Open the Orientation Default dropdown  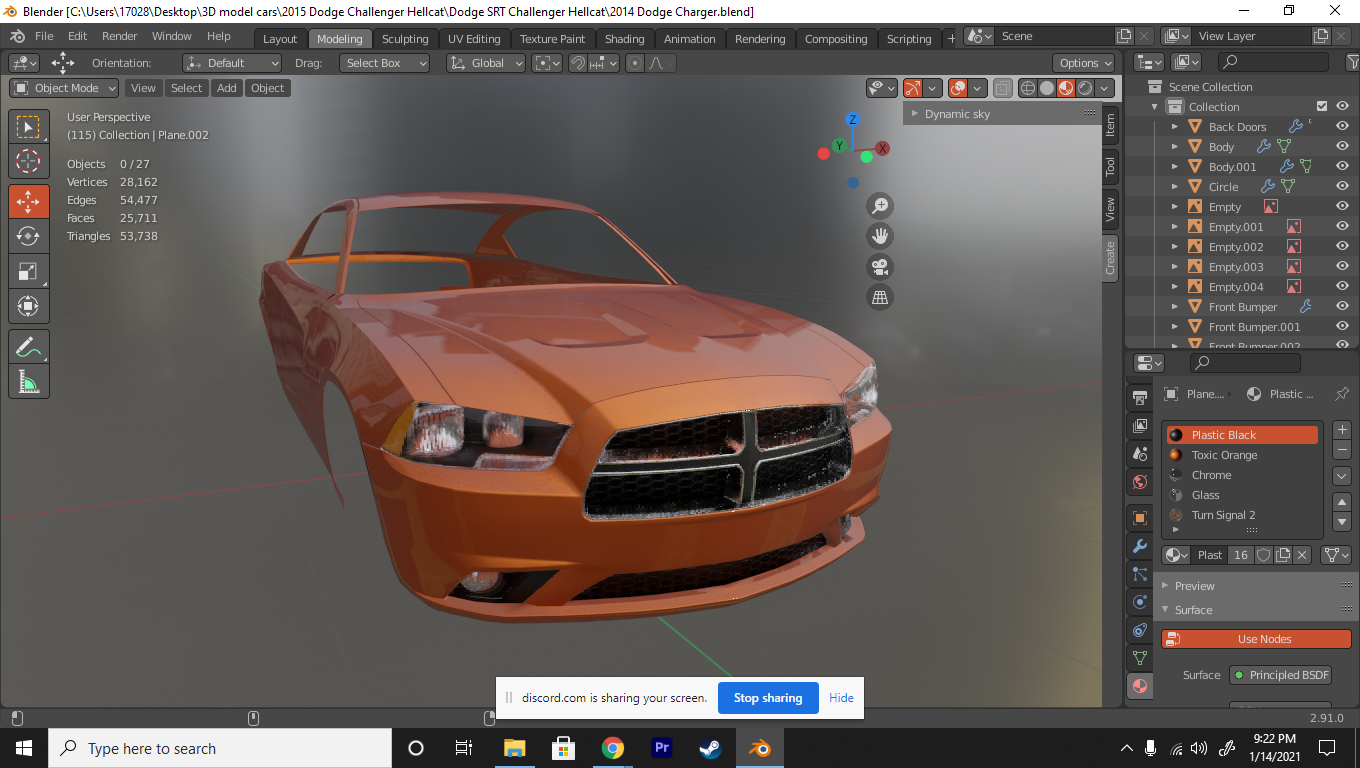231,63
